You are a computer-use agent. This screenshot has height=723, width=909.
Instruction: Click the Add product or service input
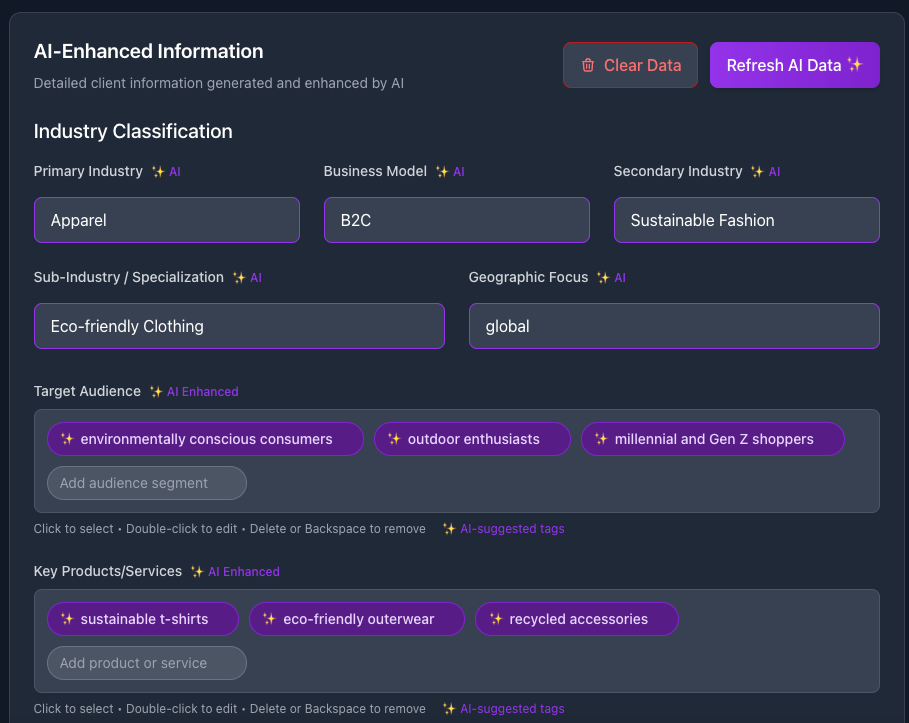[146, 663]
